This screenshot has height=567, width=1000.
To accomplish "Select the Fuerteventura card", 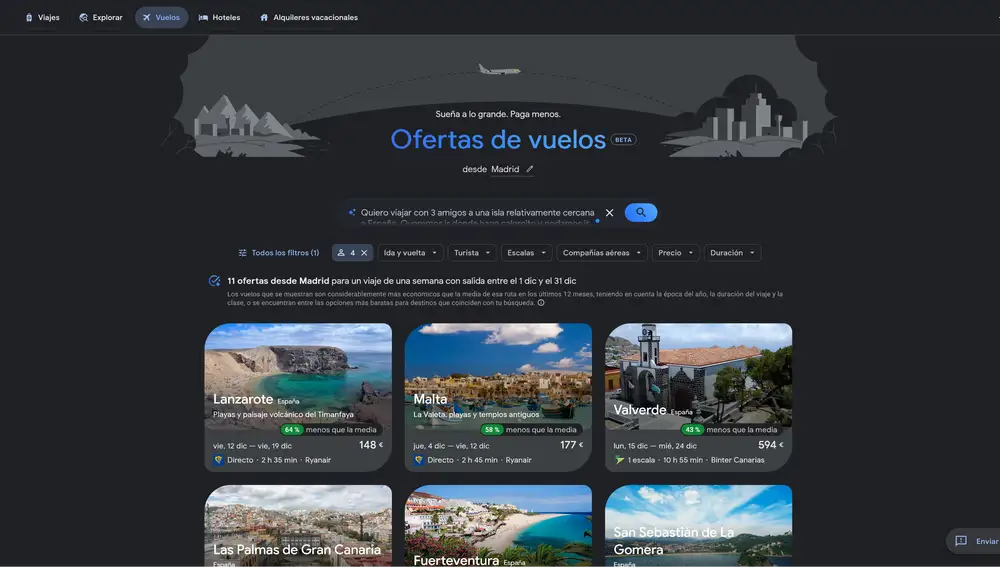I will 498,526.
